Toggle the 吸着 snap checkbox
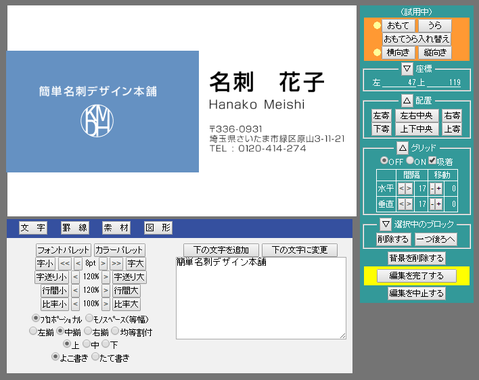The width and height of the screenshot is (479, 380). point(432,161)
